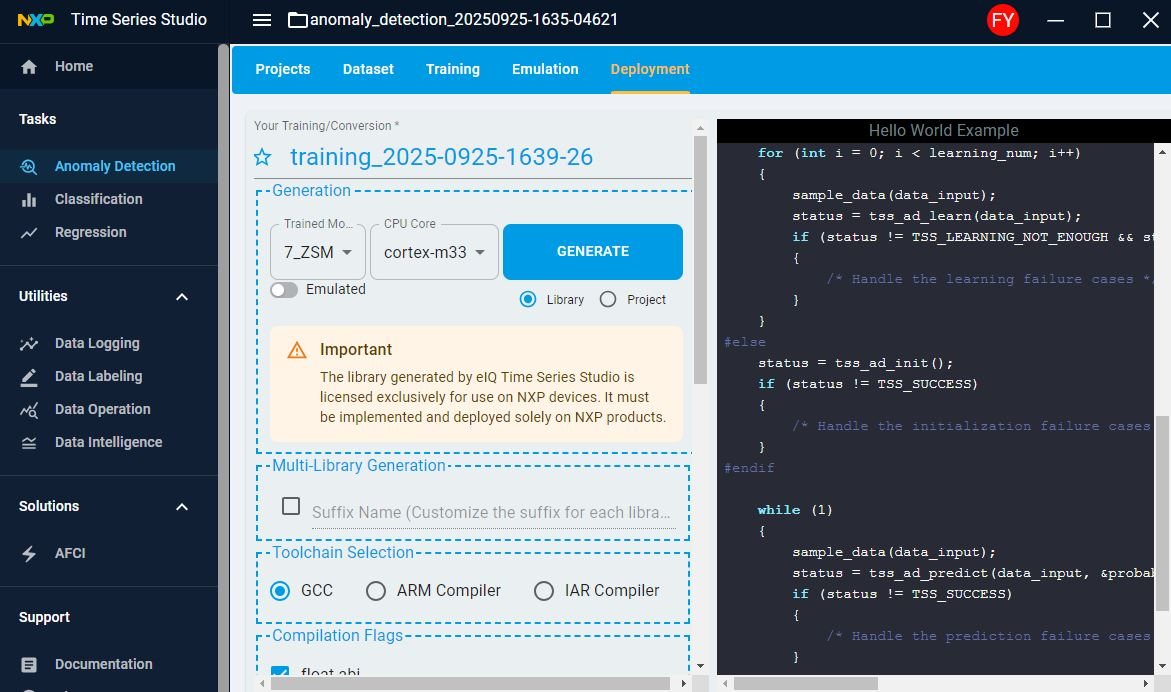Open Anomaly Detection task
The width and height of the screenshot is (1171, 692).
point(109,166)
